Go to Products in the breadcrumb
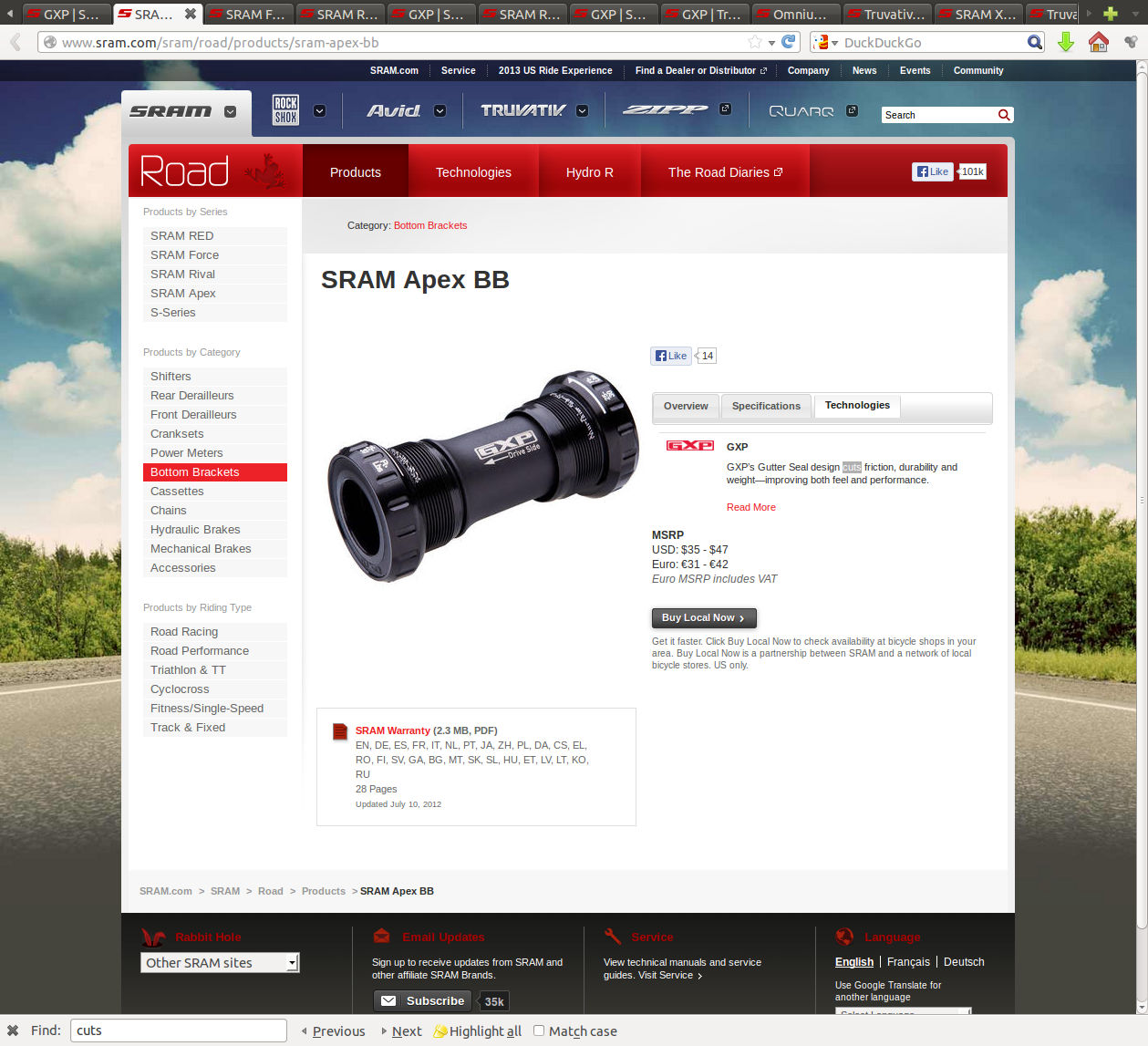1148x1046 pixels. [324, 892]
